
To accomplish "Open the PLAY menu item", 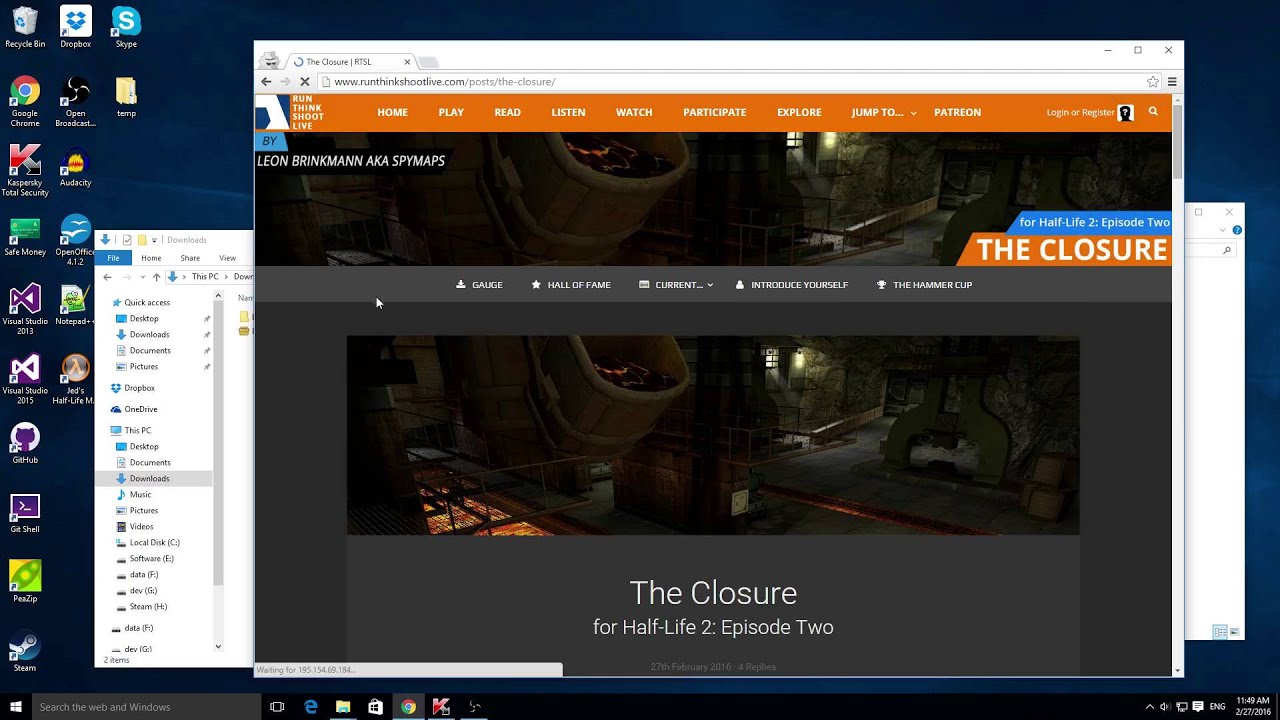I will click(451, 112).
